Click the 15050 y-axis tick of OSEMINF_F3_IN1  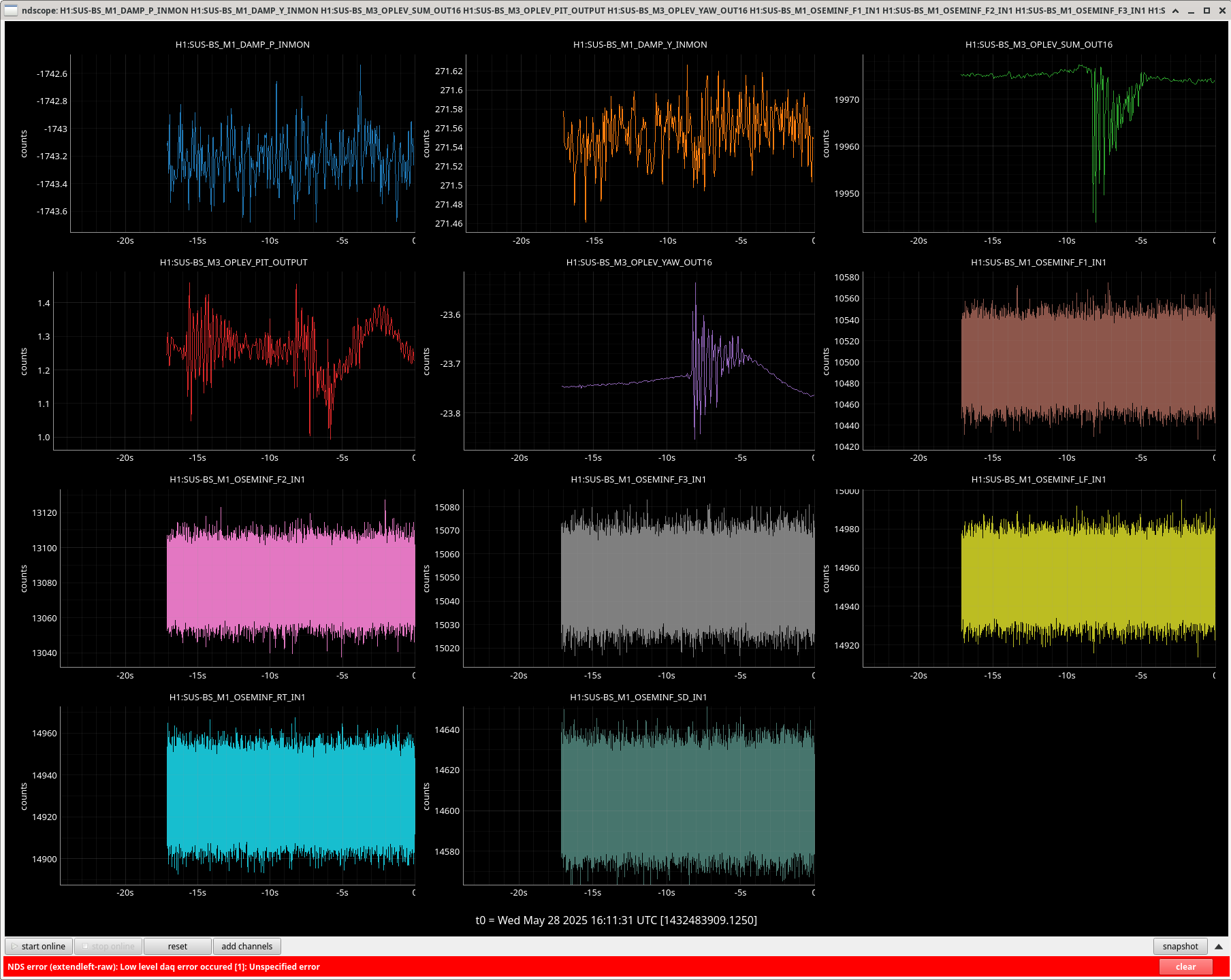coord(447,577)
